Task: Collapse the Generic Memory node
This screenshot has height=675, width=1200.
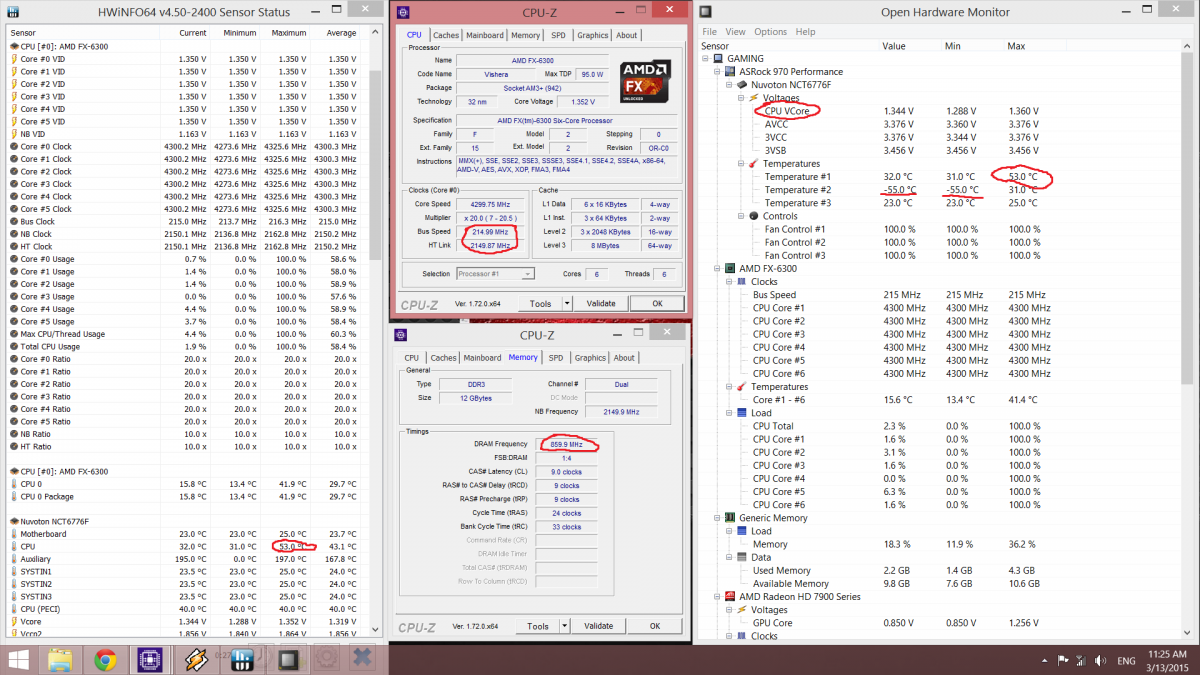Action: click(717, 518)
